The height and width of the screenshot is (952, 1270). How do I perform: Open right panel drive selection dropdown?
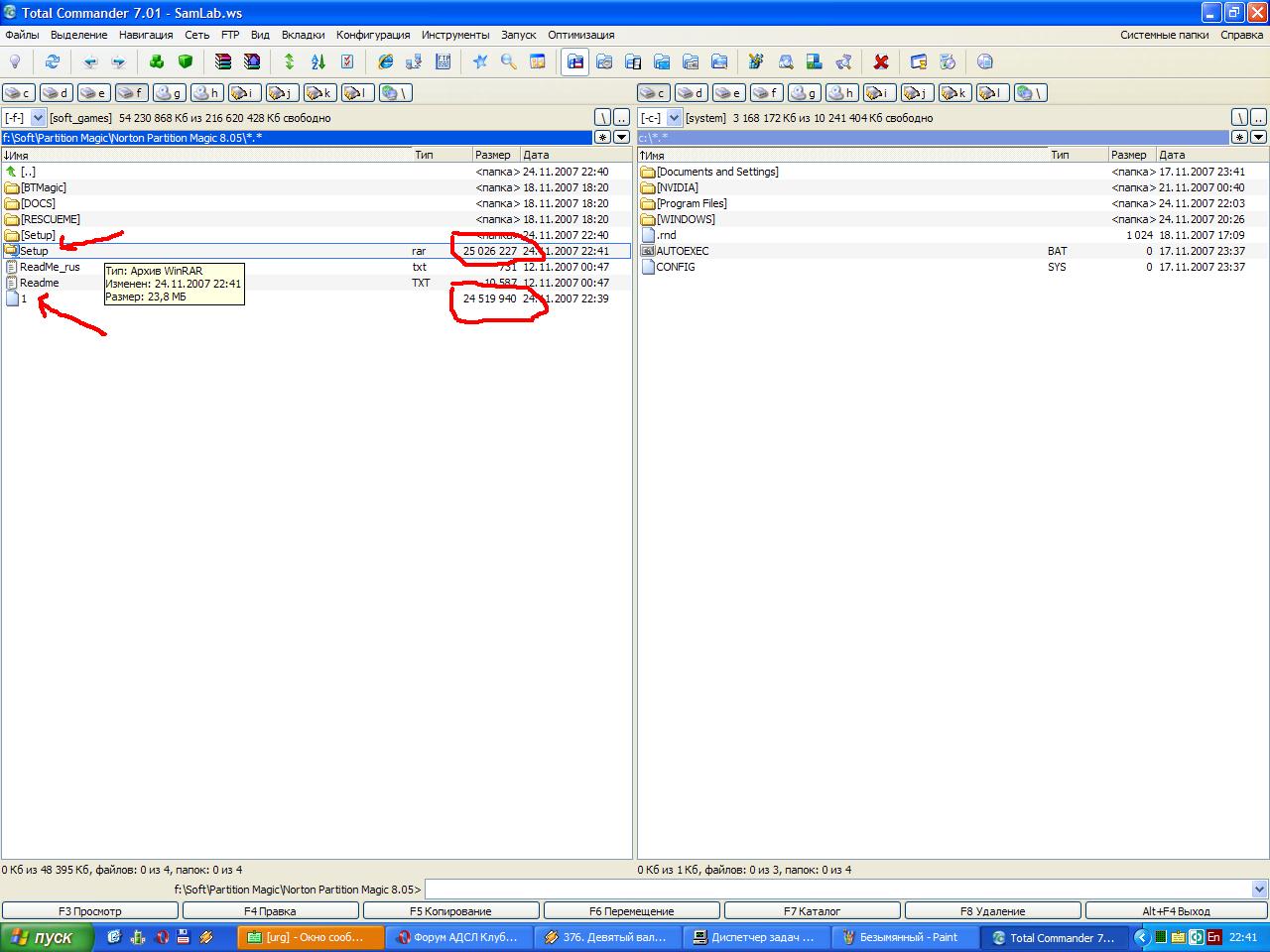click(674, 118)
